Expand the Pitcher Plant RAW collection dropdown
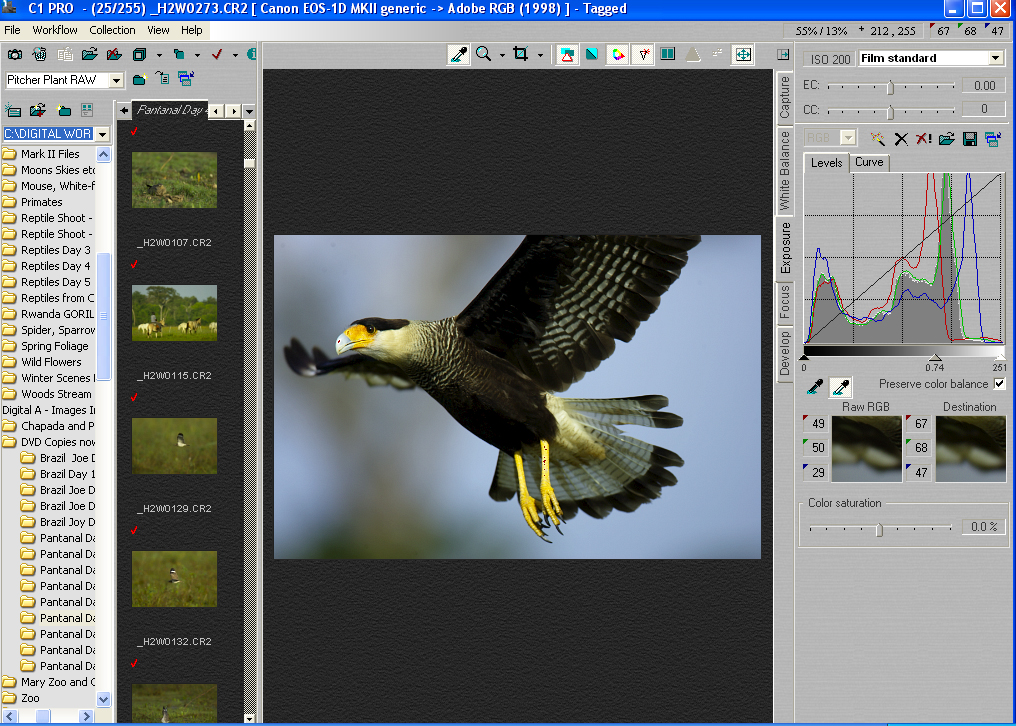This screenshot has width=1016, height=726. (x=117, y=80)
